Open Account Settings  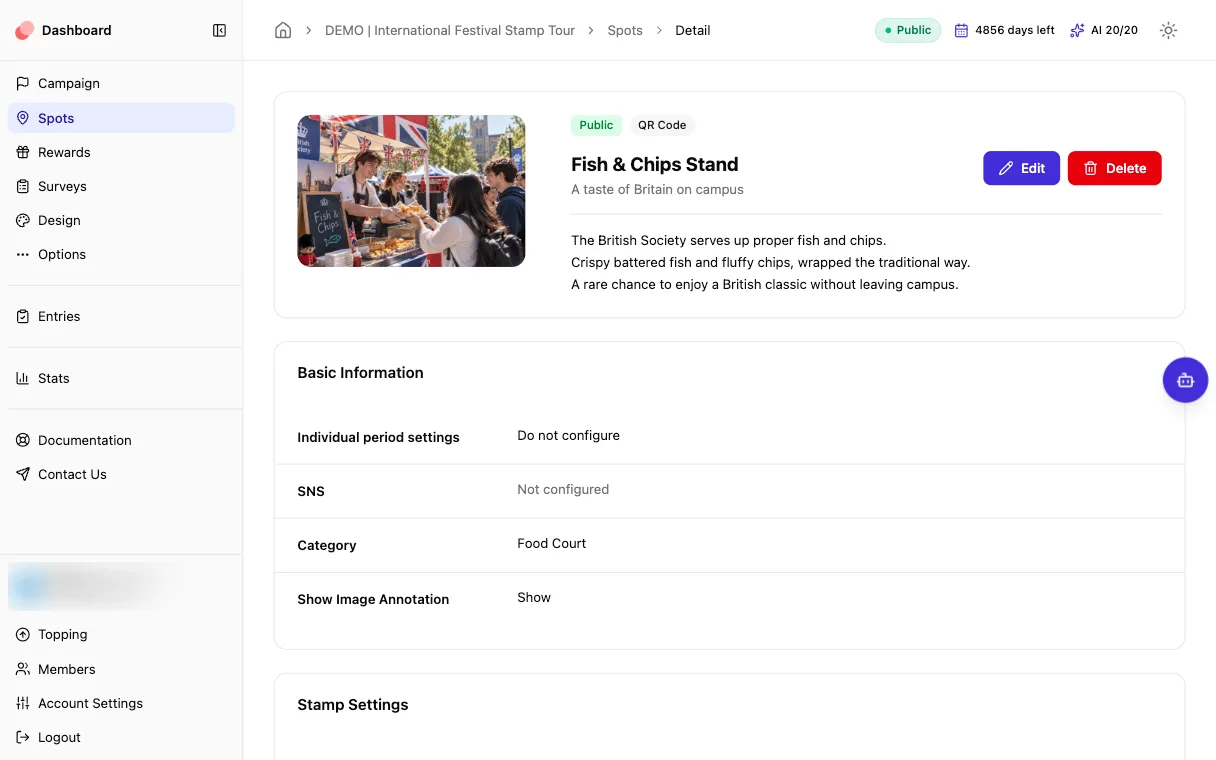(x=121, y=703)
